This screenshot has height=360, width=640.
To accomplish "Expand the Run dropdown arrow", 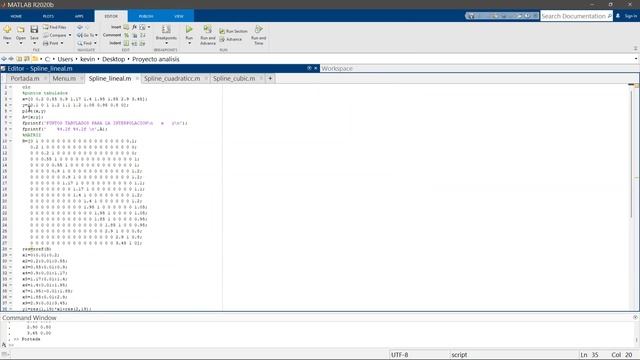I will pos(189,43).
